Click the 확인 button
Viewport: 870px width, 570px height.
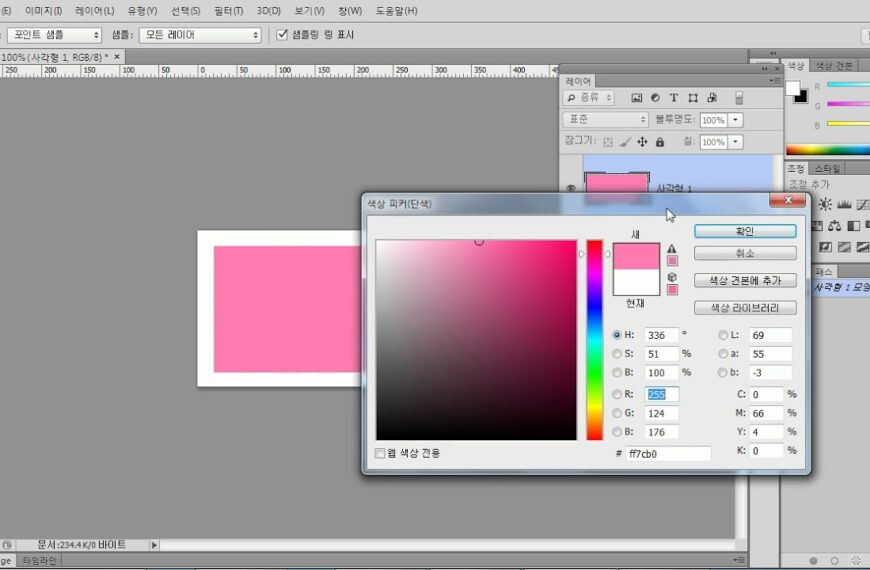click(745, 231)
